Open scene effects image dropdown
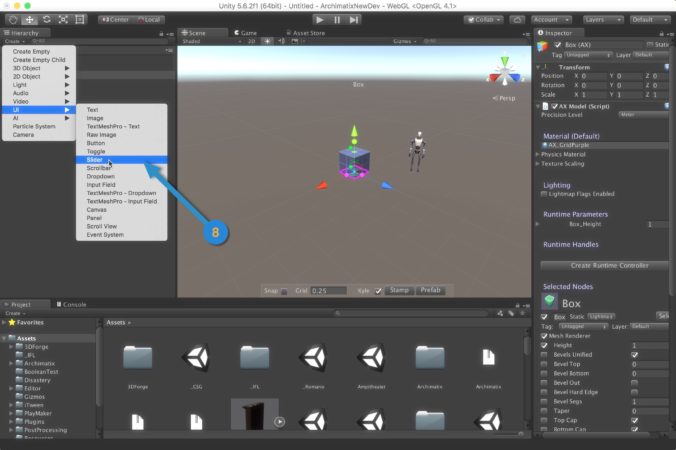 click(x=296, y=41)
